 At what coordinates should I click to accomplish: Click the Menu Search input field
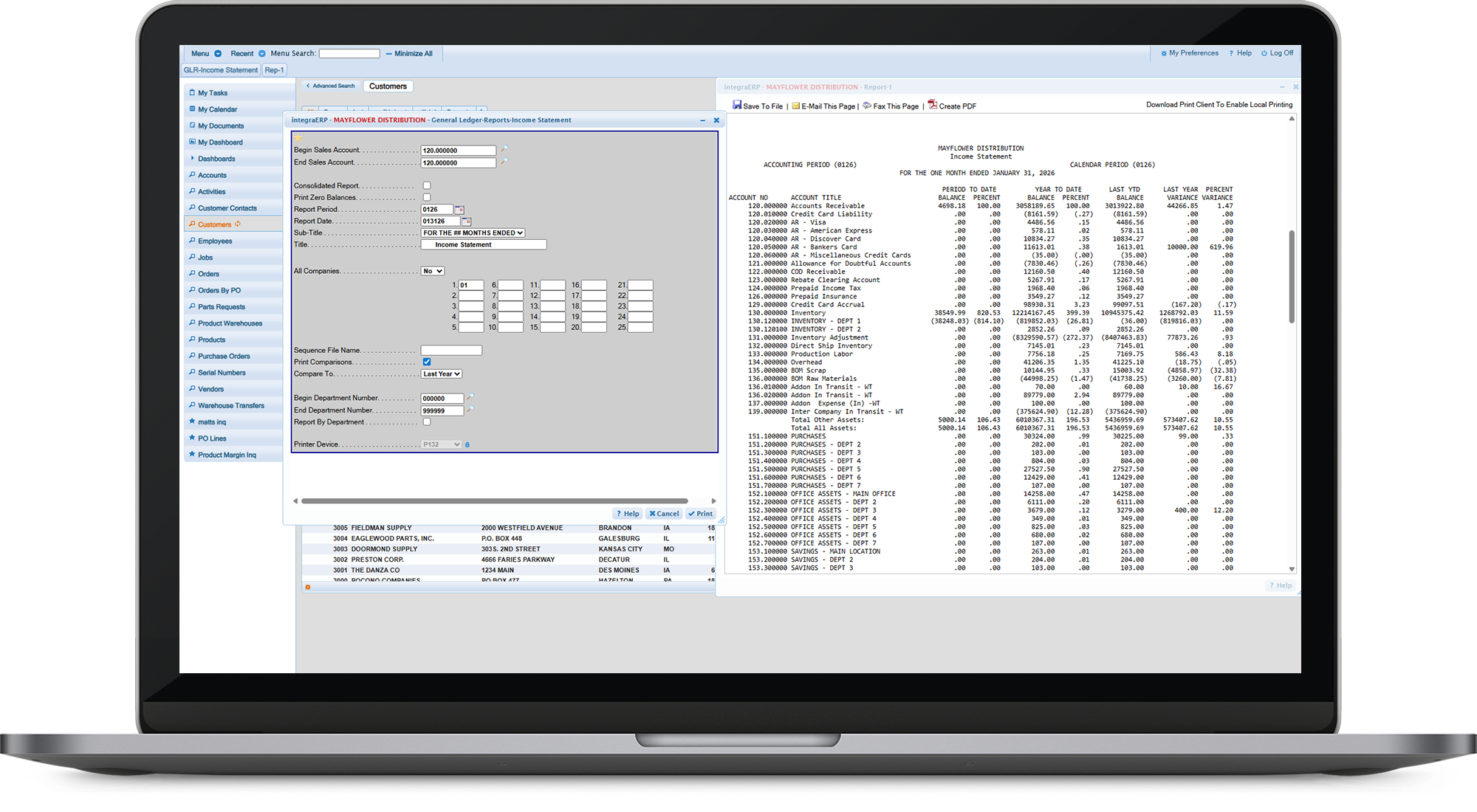(349, 53)
